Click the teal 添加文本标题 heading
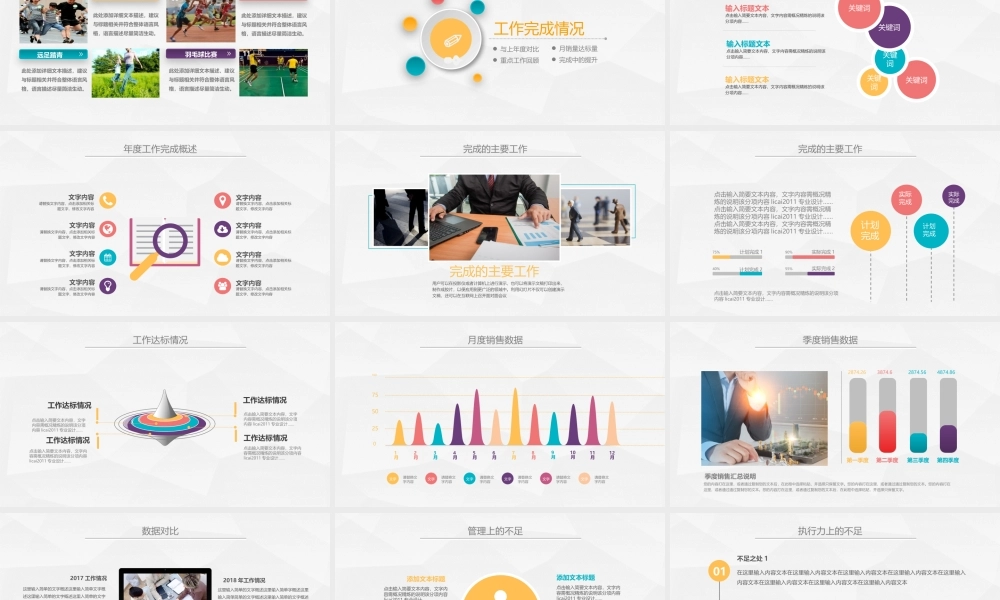This screenshot has height=600, width=1000. click(575, 577)
